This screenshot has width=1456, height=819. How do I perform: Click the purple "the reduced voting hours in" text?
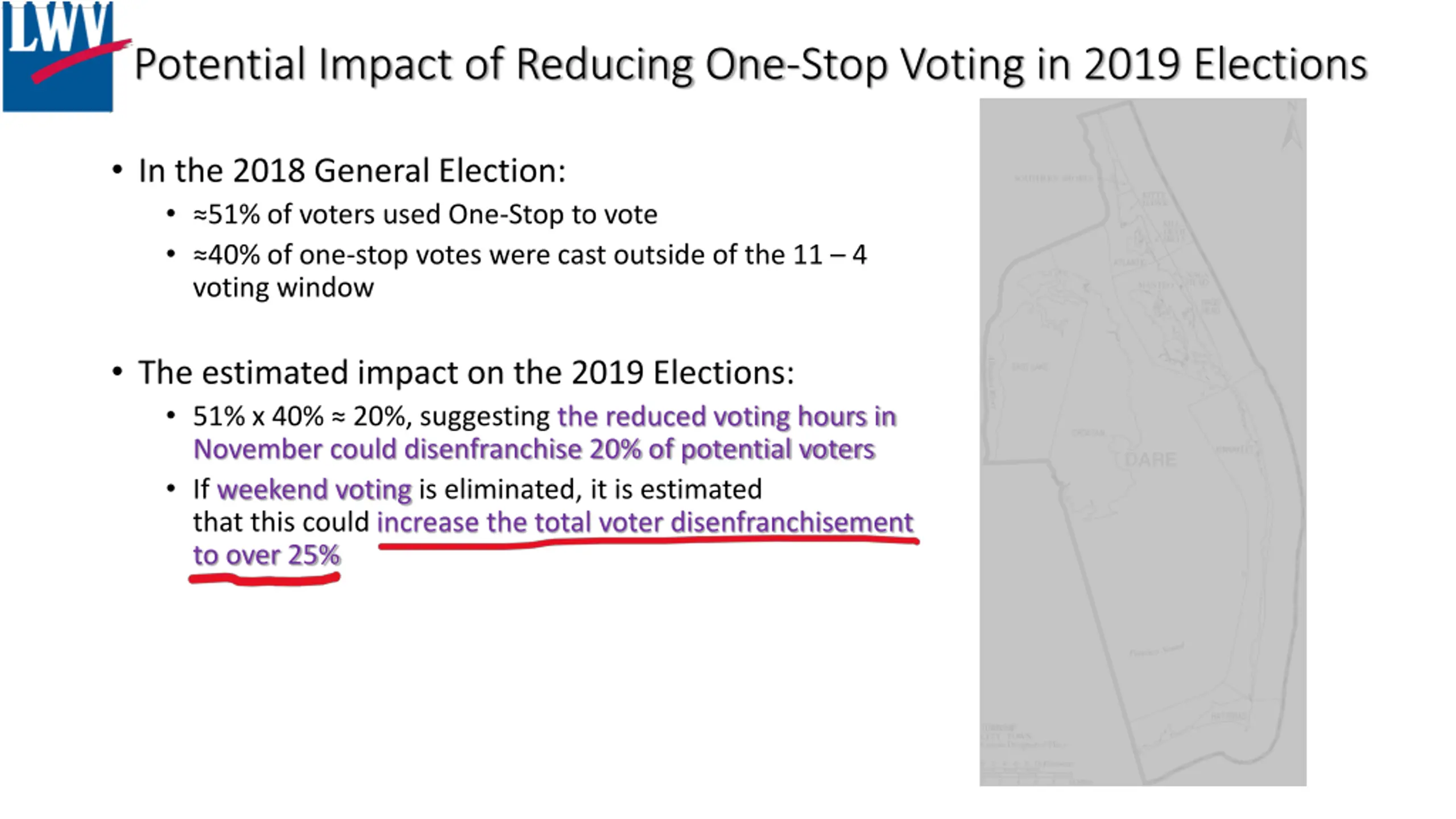(727, 417)
